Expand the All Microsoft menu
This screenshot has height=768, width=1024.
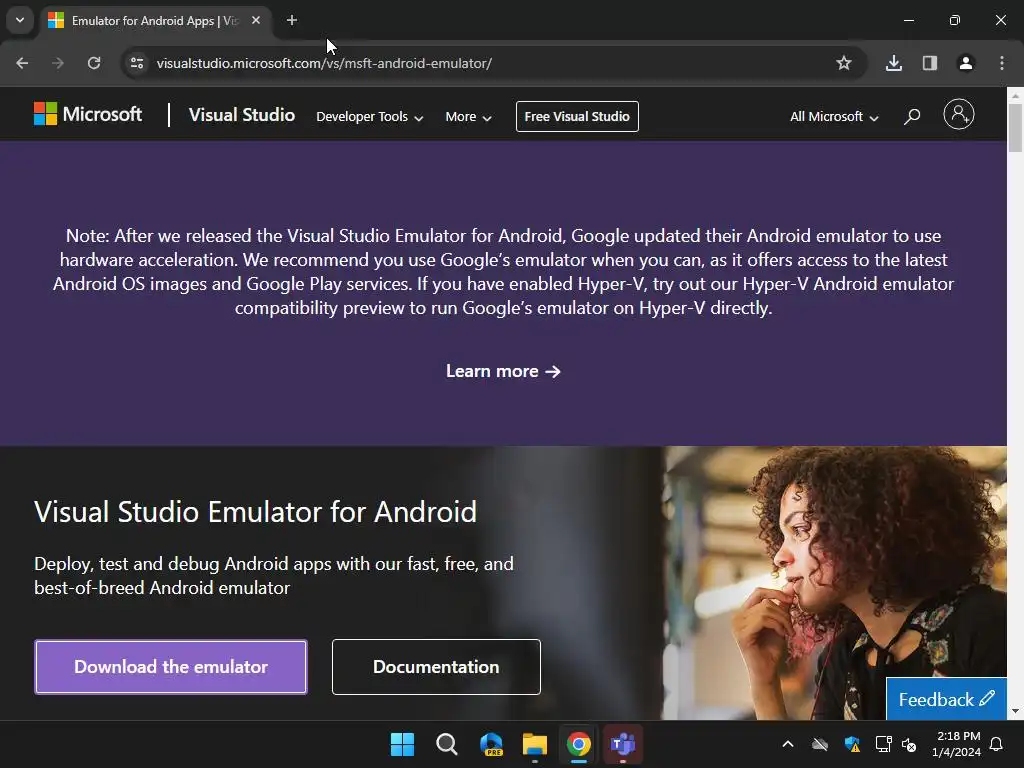[834, 117]
